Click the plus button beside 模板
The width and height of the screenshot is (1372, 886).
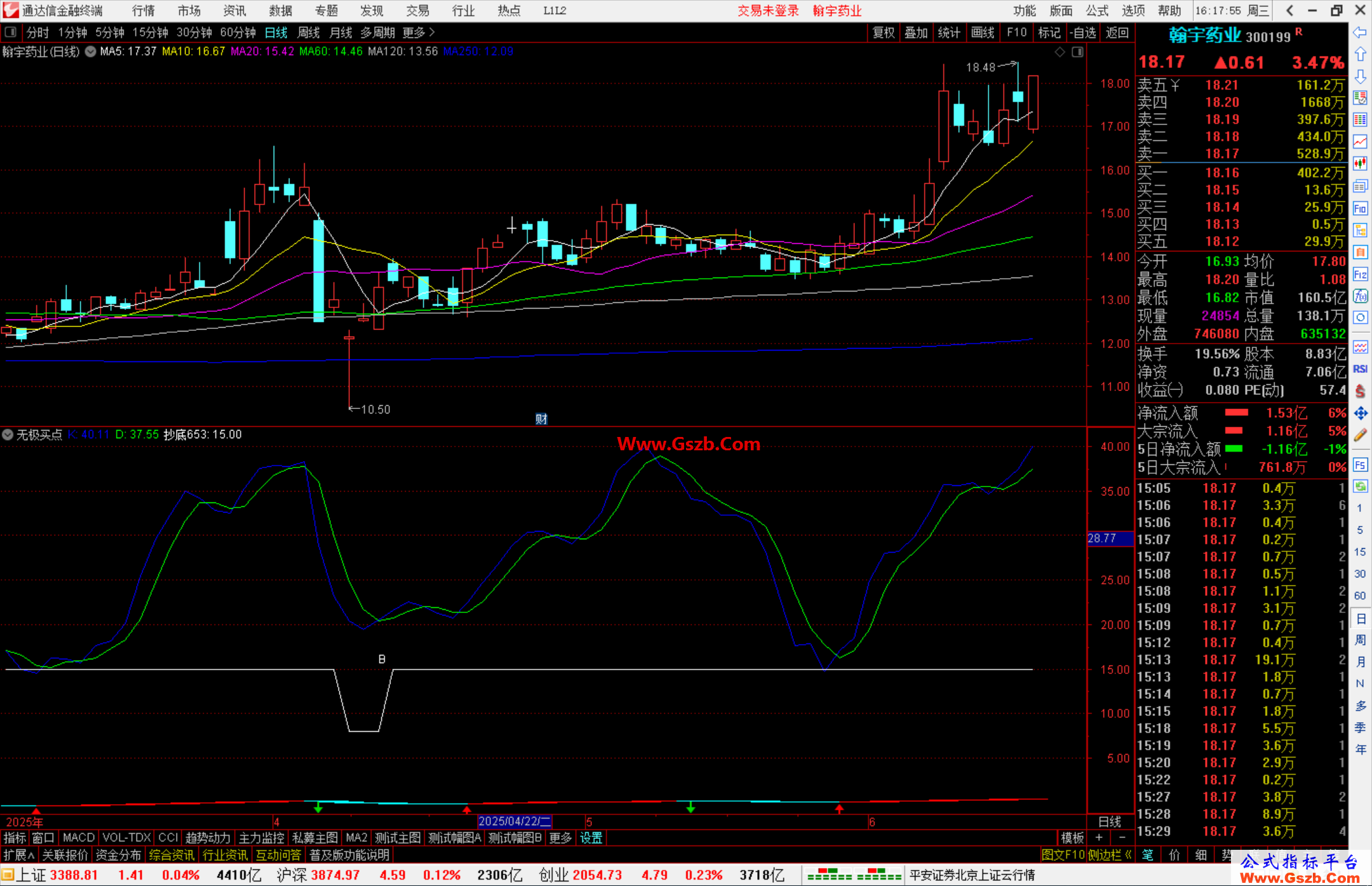pyautogui.click(x=1099, y=838)
